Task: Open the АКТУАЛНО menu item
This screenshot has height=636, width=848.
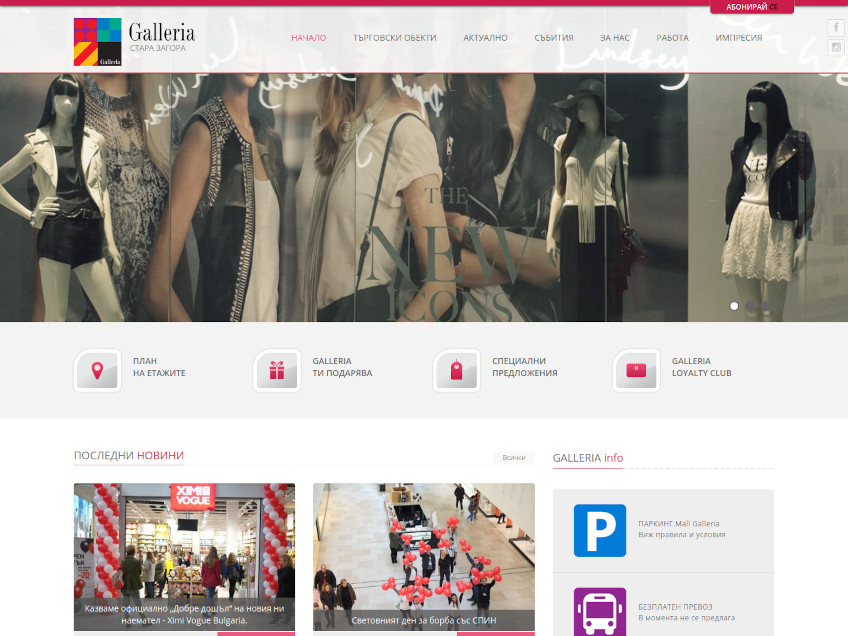Action: [485, 38]
